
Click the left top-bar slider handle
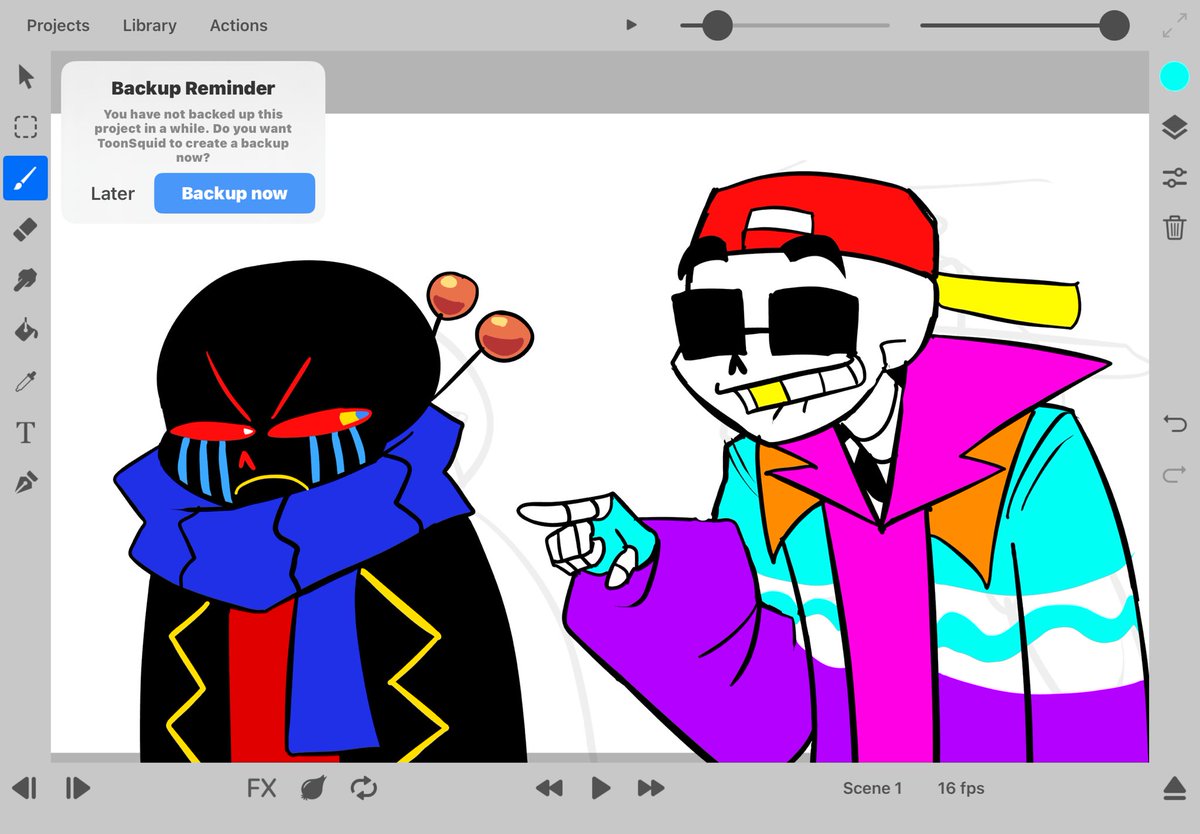pos(717,25)
